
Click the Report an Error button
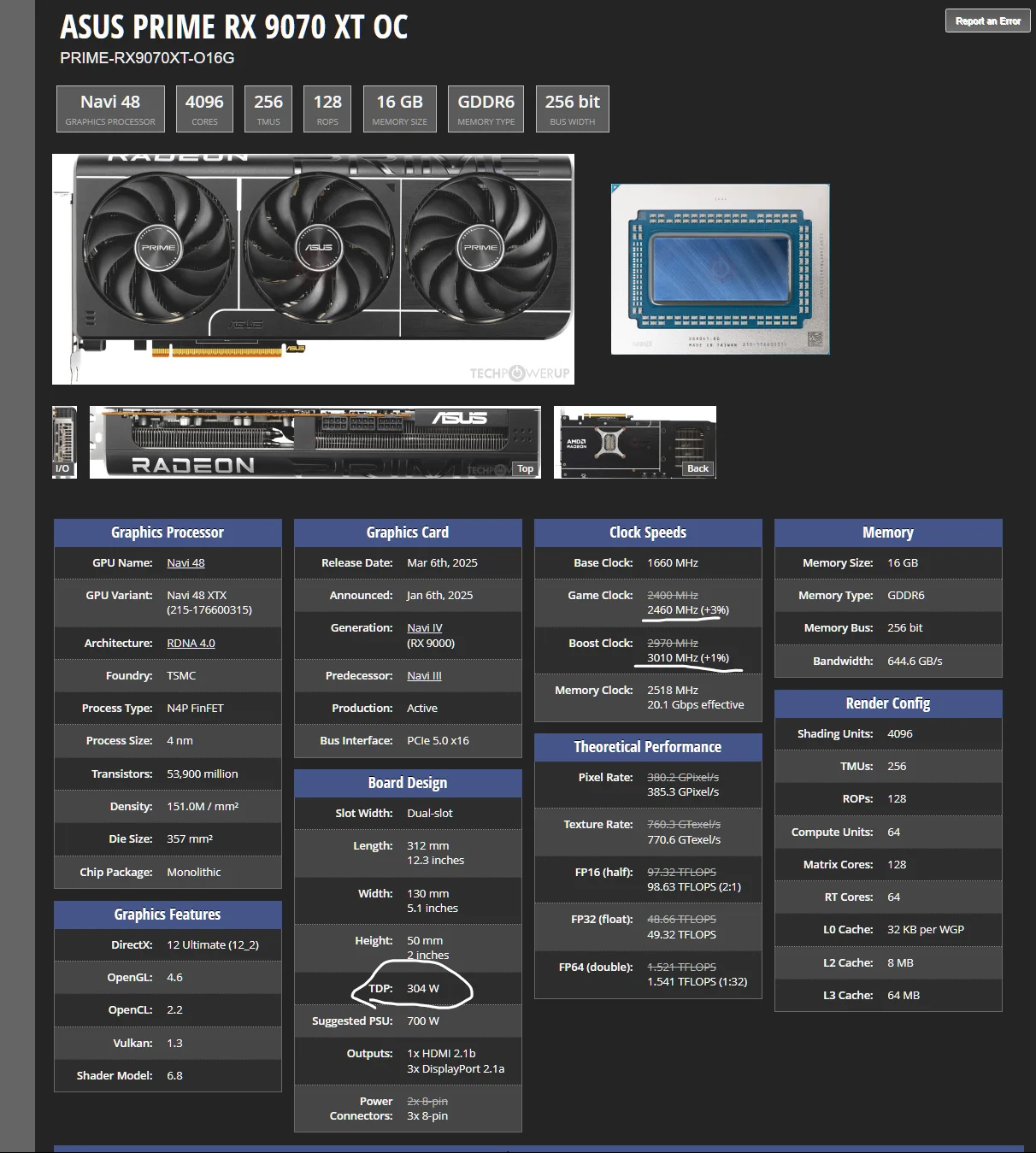(987, 21)
